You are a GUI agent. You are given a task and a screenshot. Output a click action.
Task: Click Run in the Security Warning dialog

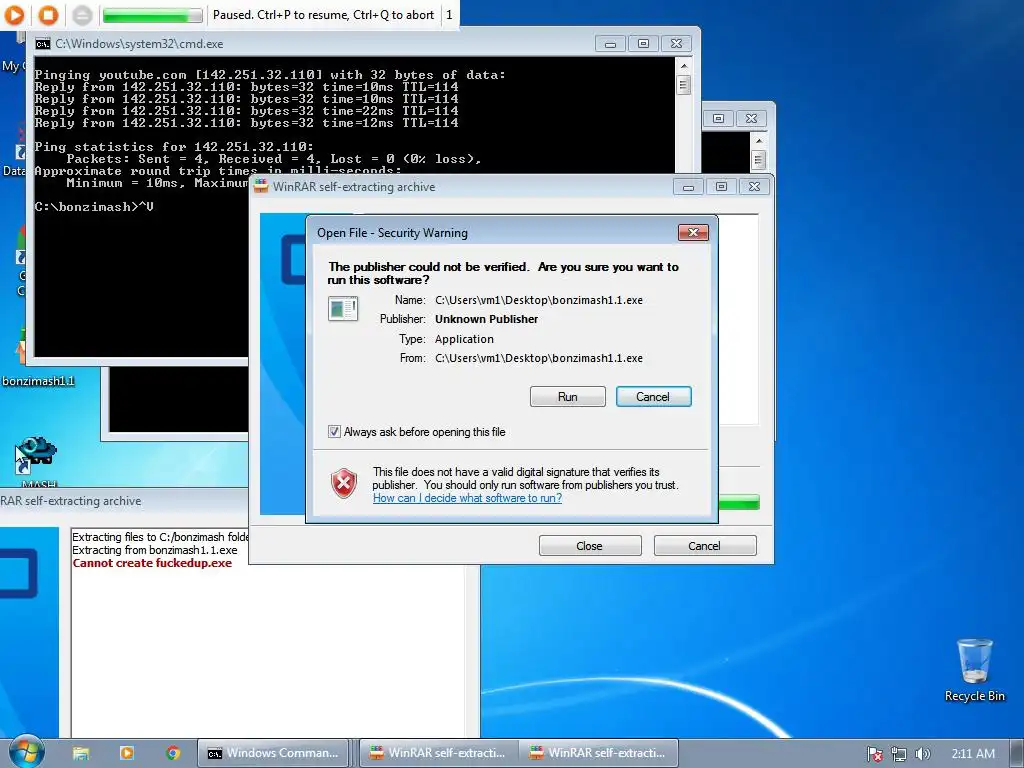(x=568, y=396)
